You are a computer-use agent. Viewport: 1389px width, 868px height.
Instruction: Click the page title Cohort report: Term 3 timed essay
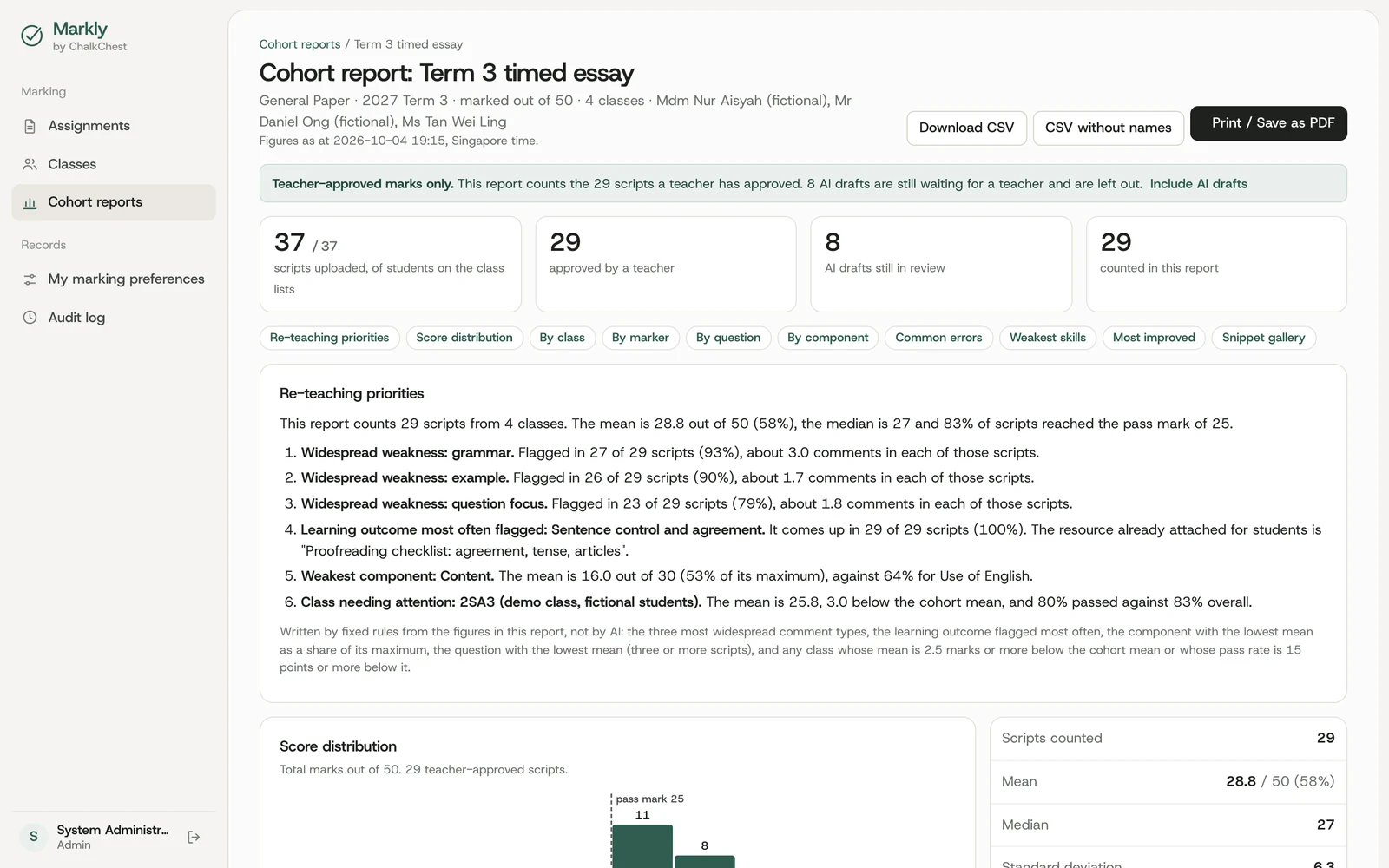point(446,73)
